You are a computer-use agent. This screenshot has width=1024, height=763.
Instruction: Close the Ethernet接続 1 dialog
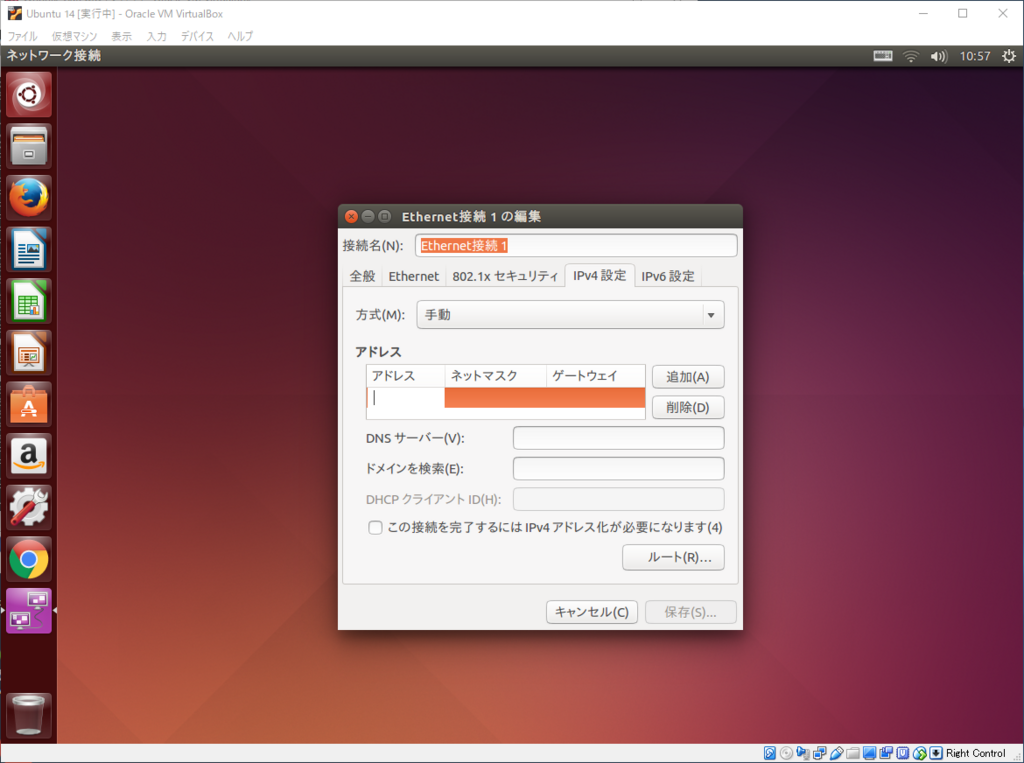click(351, 216)
